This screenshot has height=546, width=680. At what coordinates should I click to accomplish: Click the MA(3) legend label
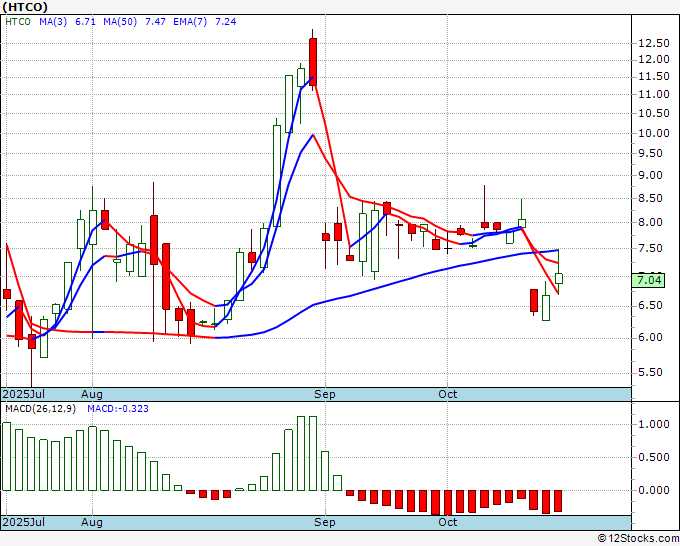pyautogui.click(x=53, y=22)
